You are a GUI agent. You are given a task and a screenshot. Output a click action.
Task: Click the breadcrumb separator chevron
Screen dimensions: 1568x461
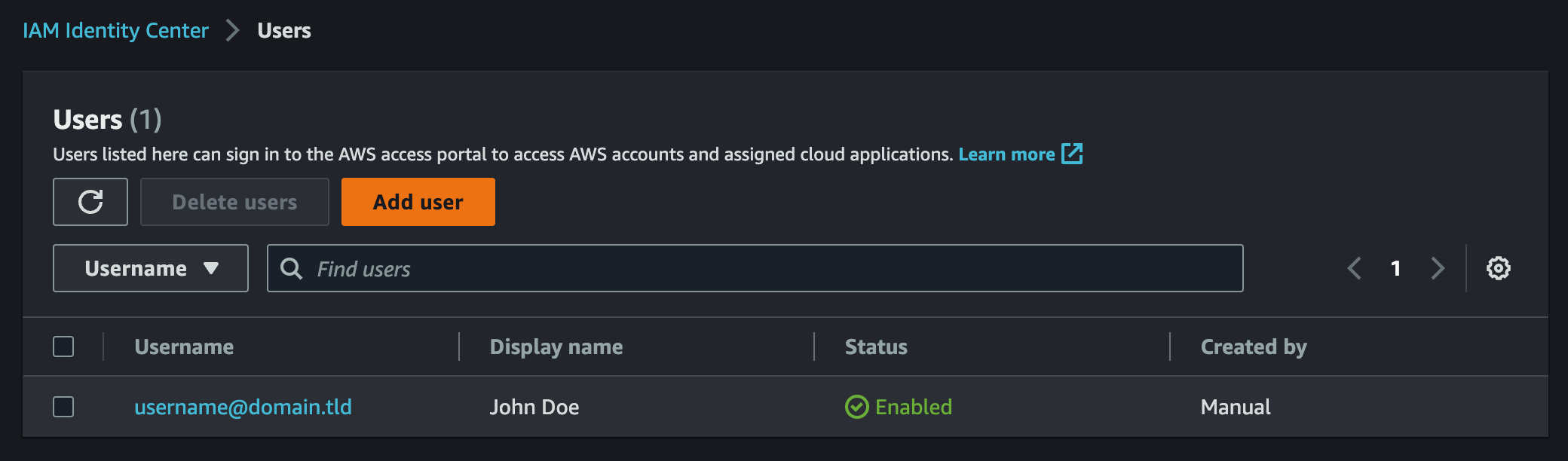233,31
